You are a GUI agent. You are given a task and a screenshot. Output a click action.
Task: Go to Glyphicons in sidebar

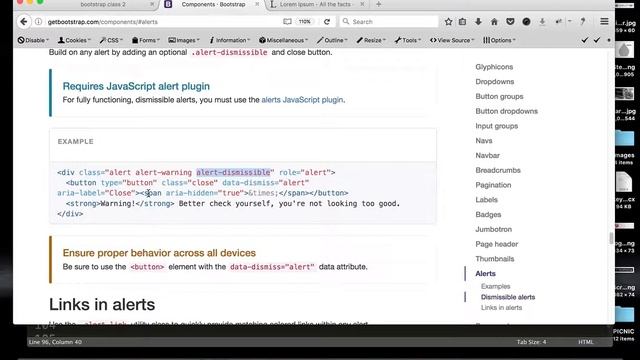(494, 67)
